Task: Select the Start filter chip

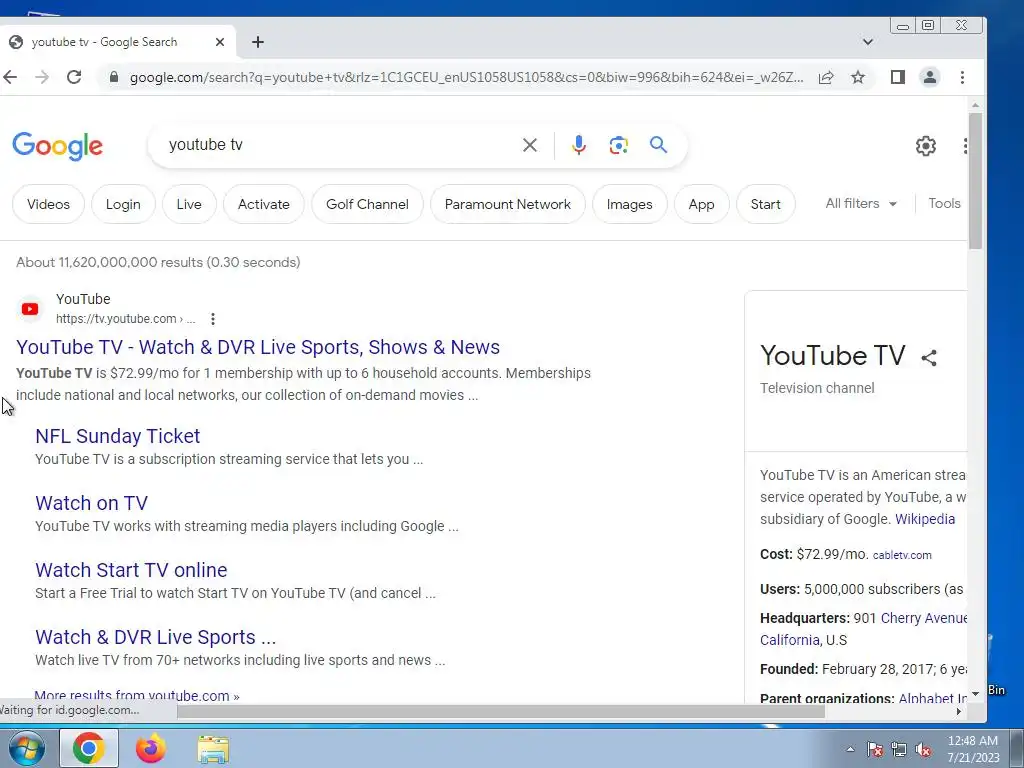Action: 765,204
